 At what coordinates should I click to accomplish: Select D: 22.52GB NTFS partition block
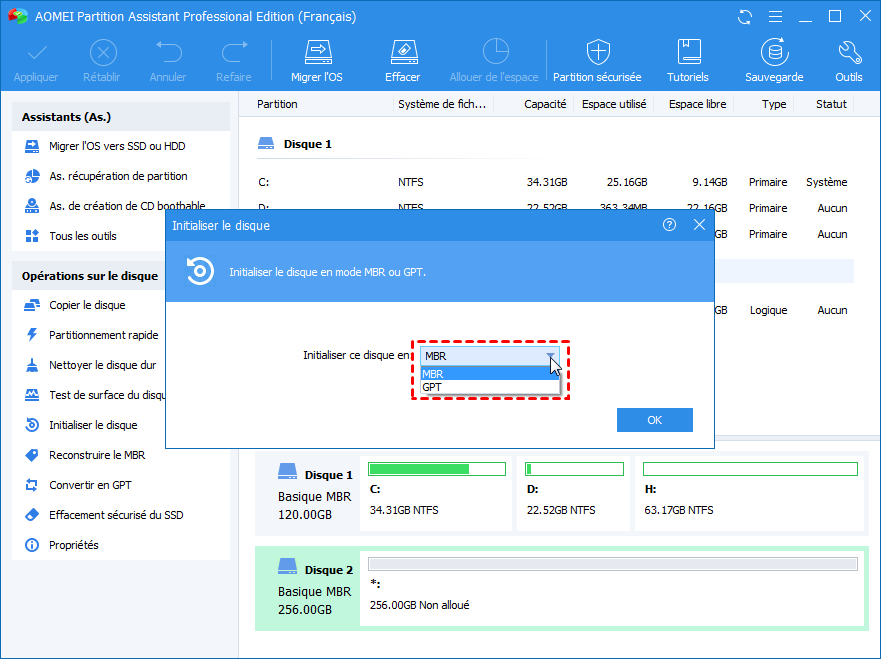(x=574, y=493)
